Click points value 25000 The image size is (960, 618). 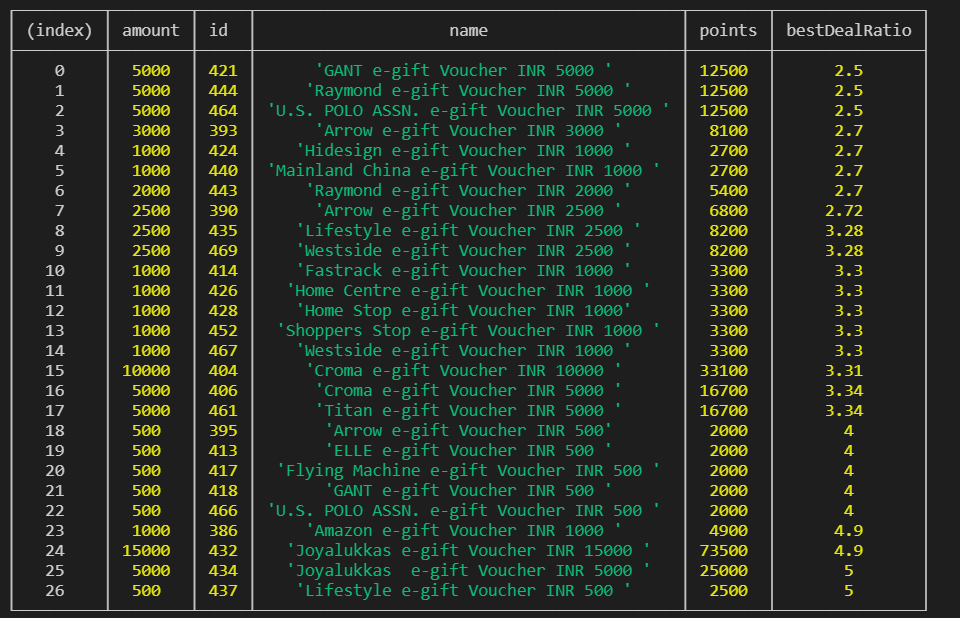coord(724,571)
